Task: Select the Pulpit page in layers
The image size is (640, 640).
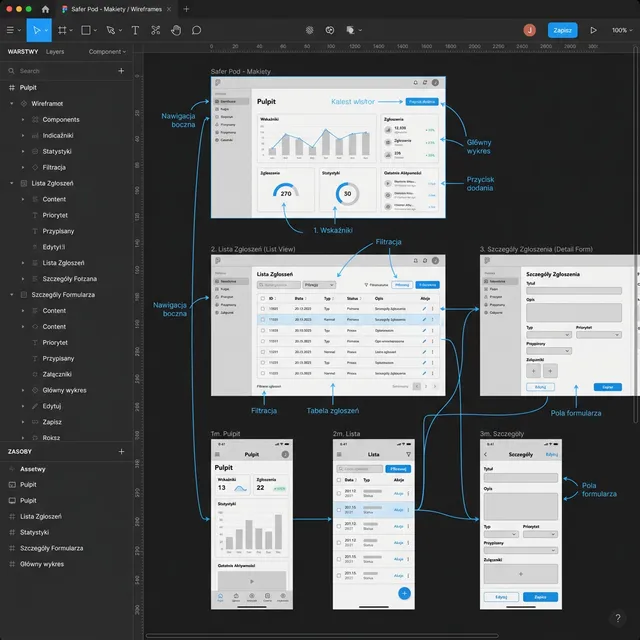Action: pyautogui.click(x=28, y=88)
